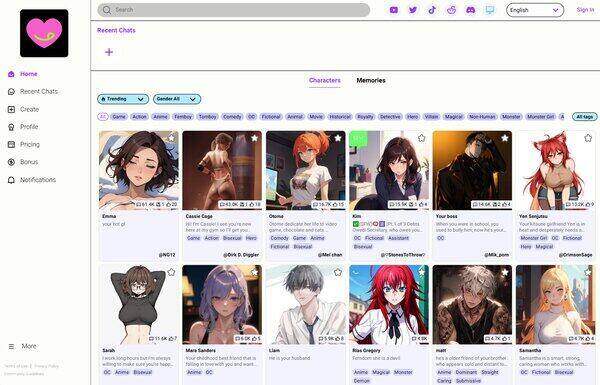Image resolution: width=600 pixels, height=385 pixels.
Task: Toggle favorite star on Samantha card
Action: 588,272
